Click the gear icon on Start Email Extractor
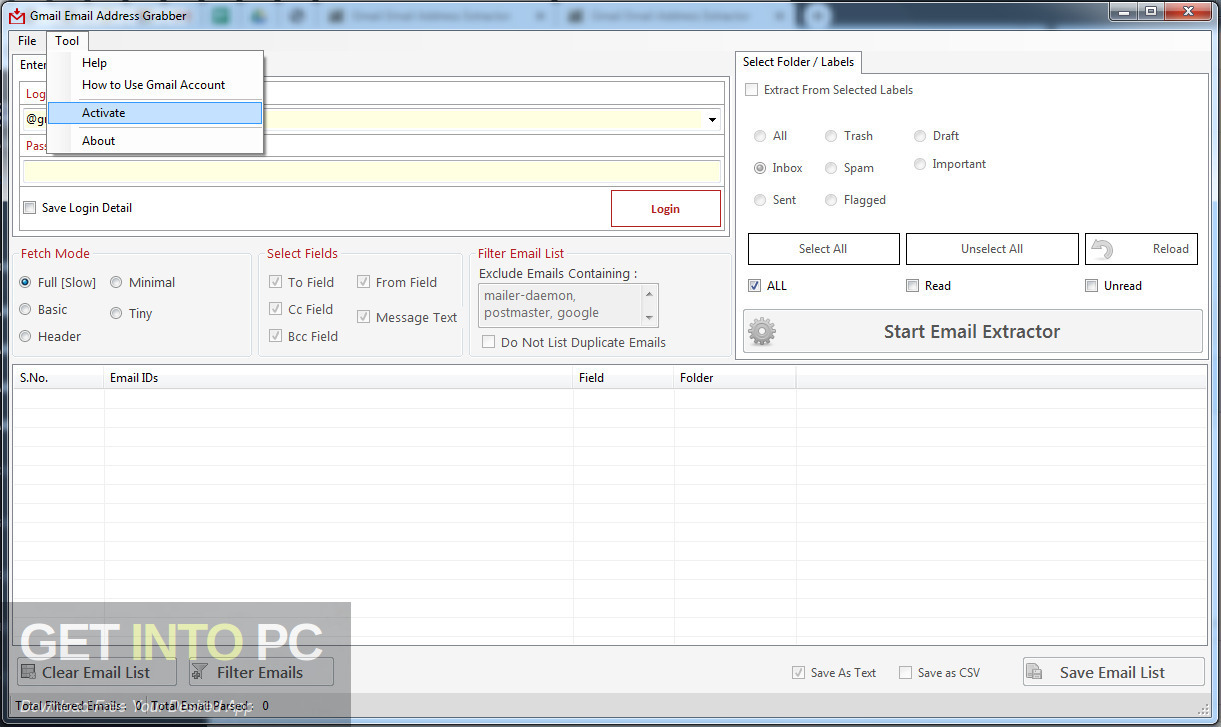The image size is (1221, 727). 762,332
